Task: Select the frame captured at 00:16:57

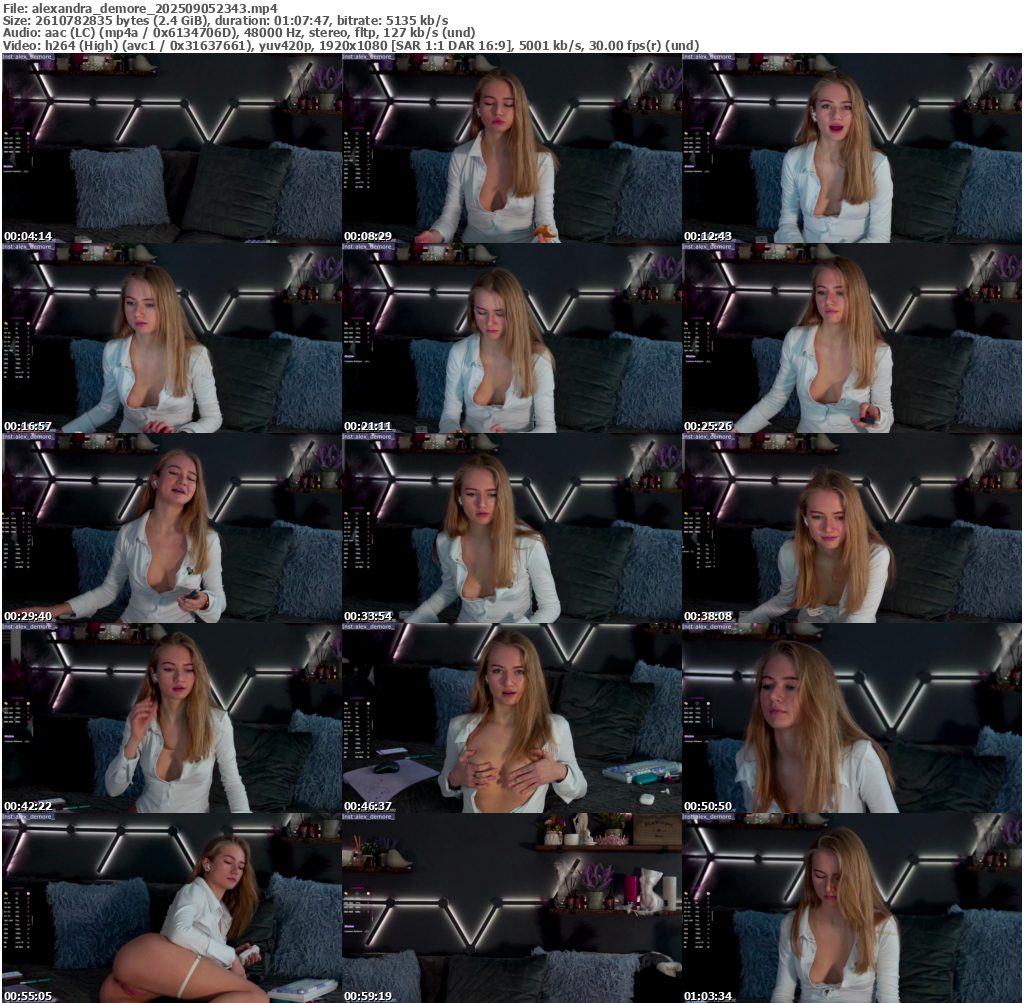Action: 172,338
